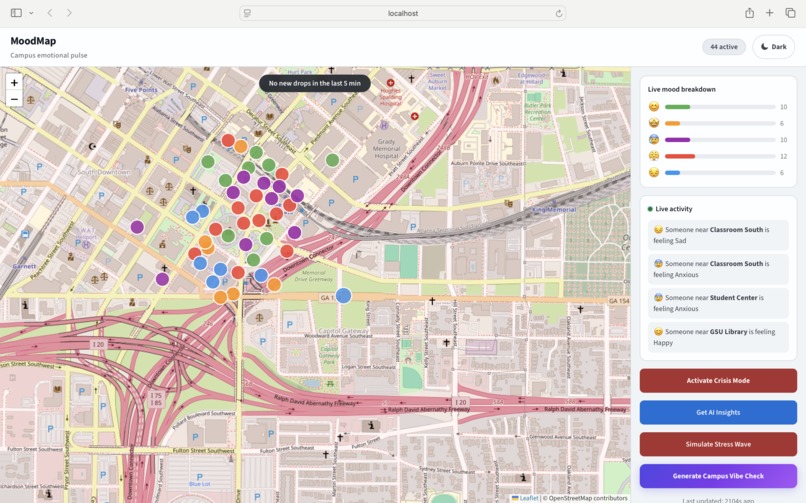
Task: Click the stressed emoji with count 12
Action: 654,156
